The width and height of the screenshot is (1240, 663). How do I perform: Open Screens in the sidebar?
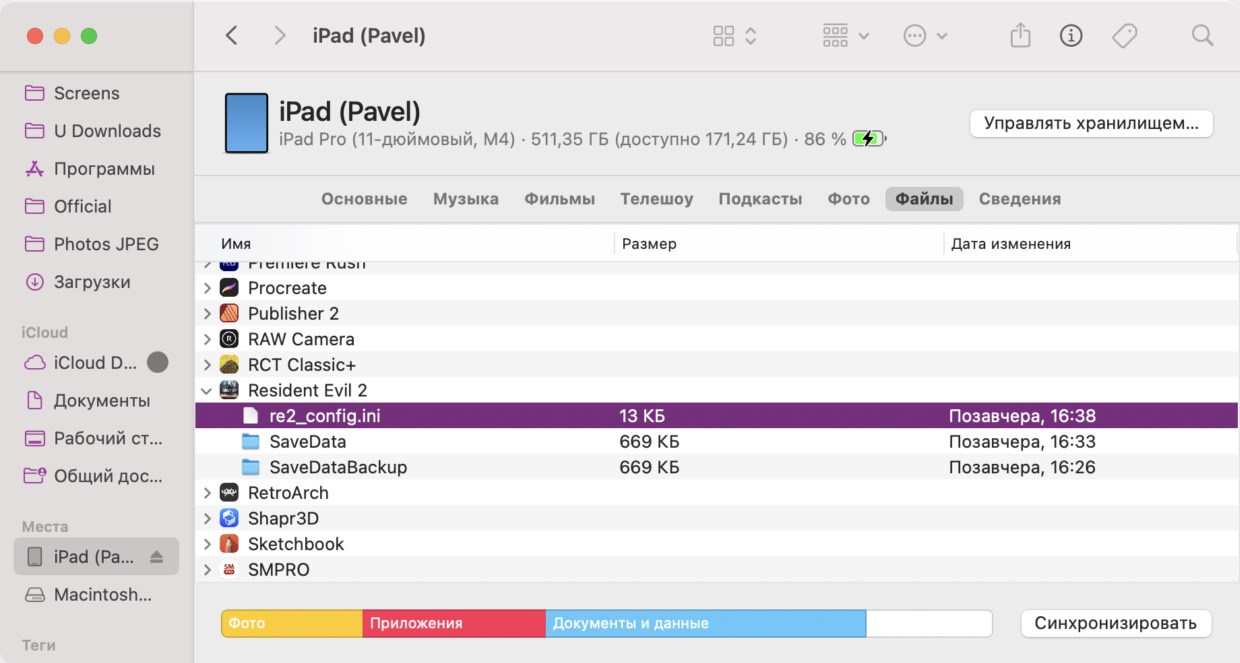86,93
